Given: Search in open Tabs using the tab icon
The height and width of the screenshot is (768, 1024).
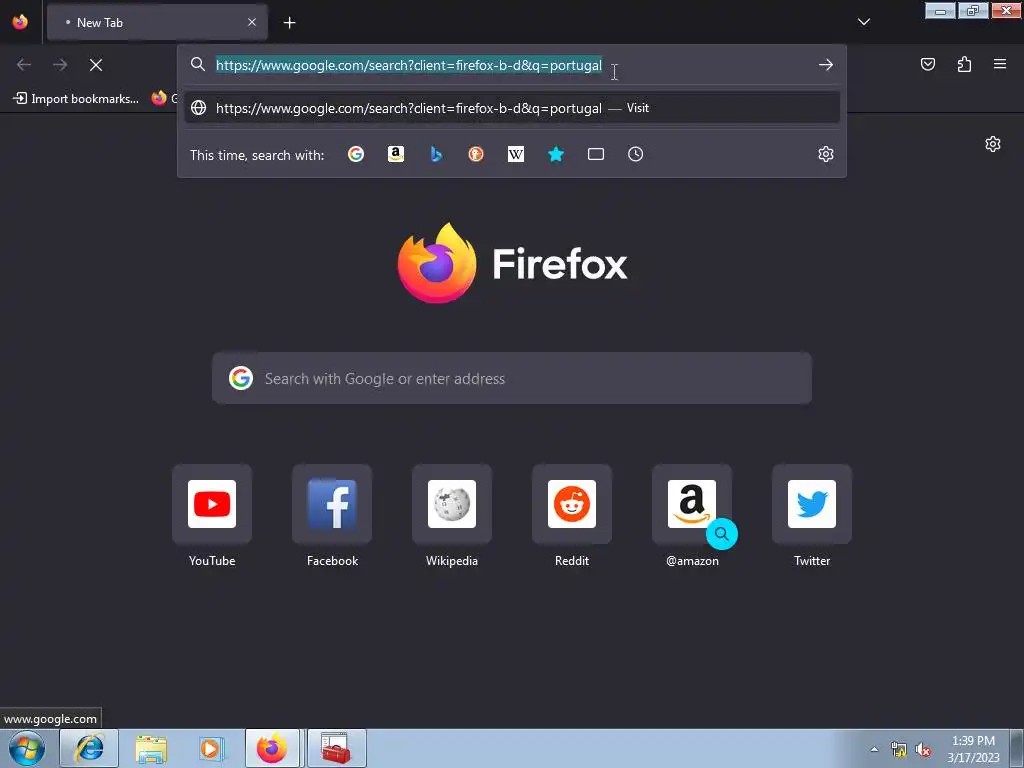Looking at the screenshot, I should coord(596,154).
